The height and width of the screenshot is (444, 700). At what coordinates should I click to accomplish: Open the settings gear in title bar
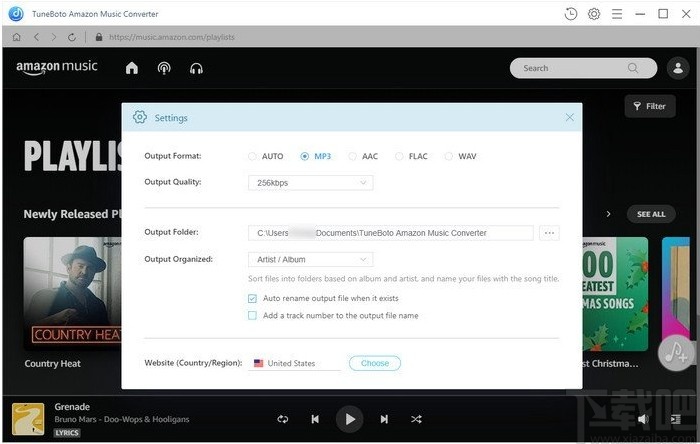pyautogui.click(x=594, y=14)
